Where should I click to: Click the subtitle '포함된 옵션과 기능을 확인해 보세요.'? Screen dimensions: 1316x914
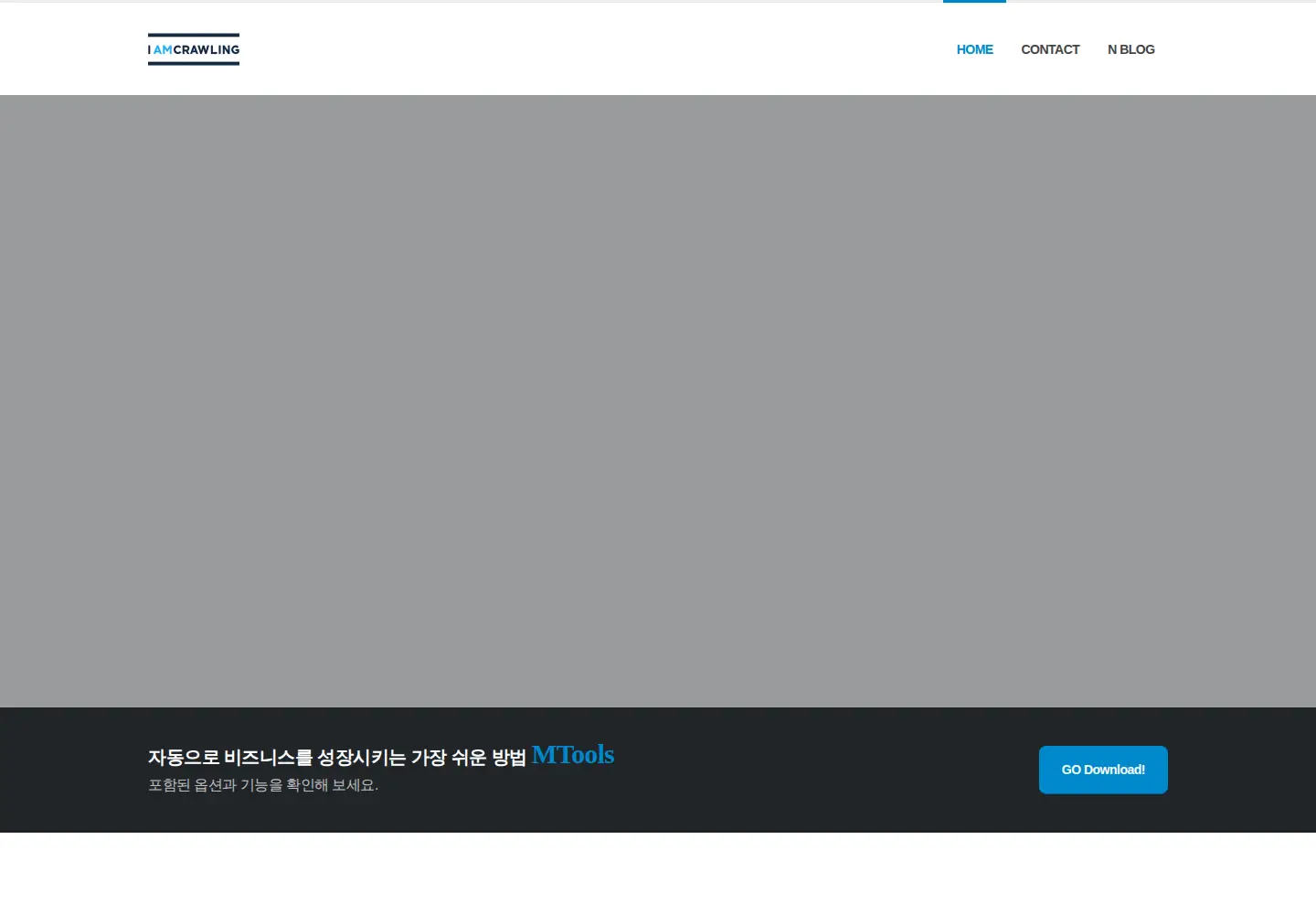[263, 785]
